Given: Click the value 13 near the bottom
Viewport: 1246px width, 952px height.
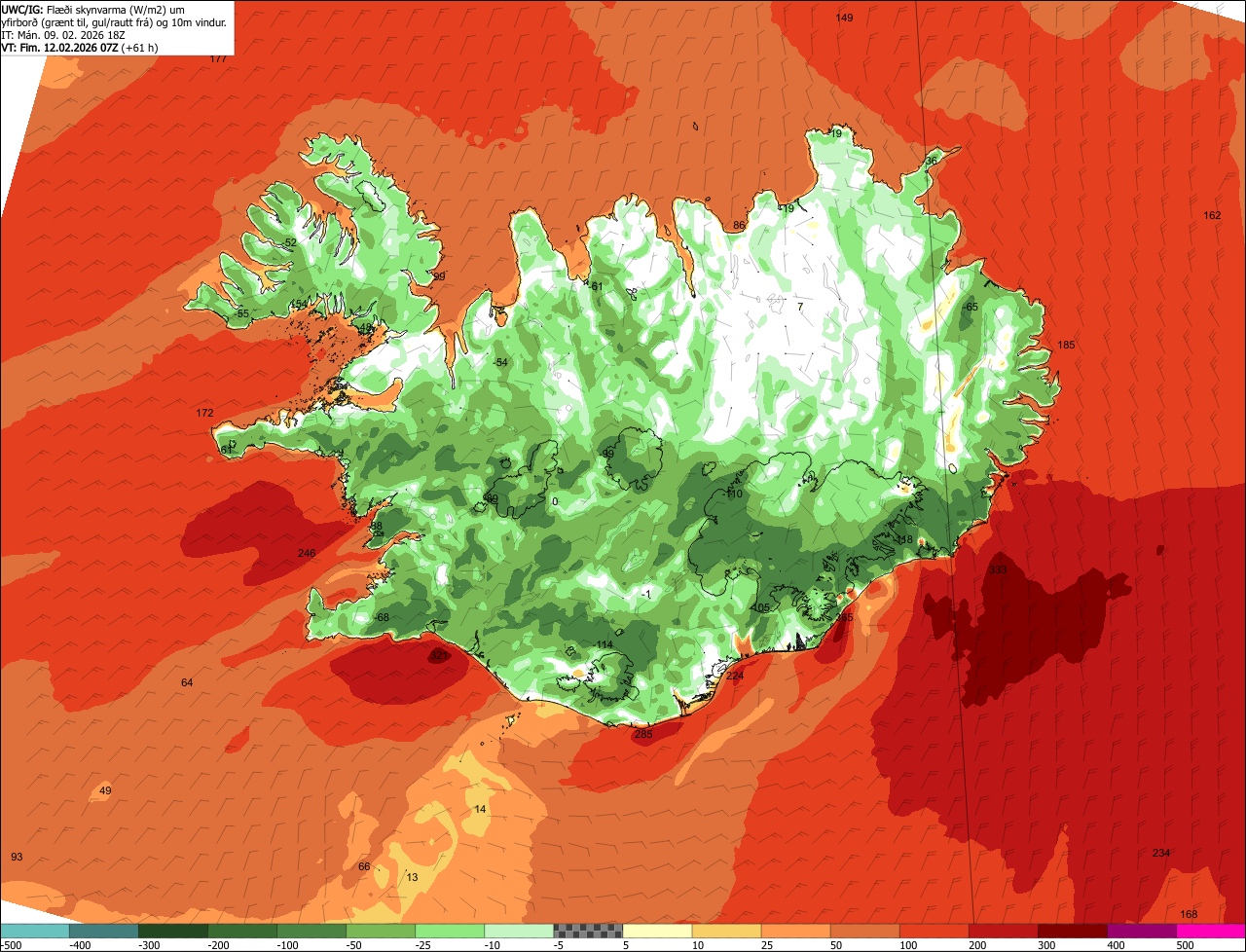Looking at the screenshot, I should pyautogui.click(x=412, y=877).
